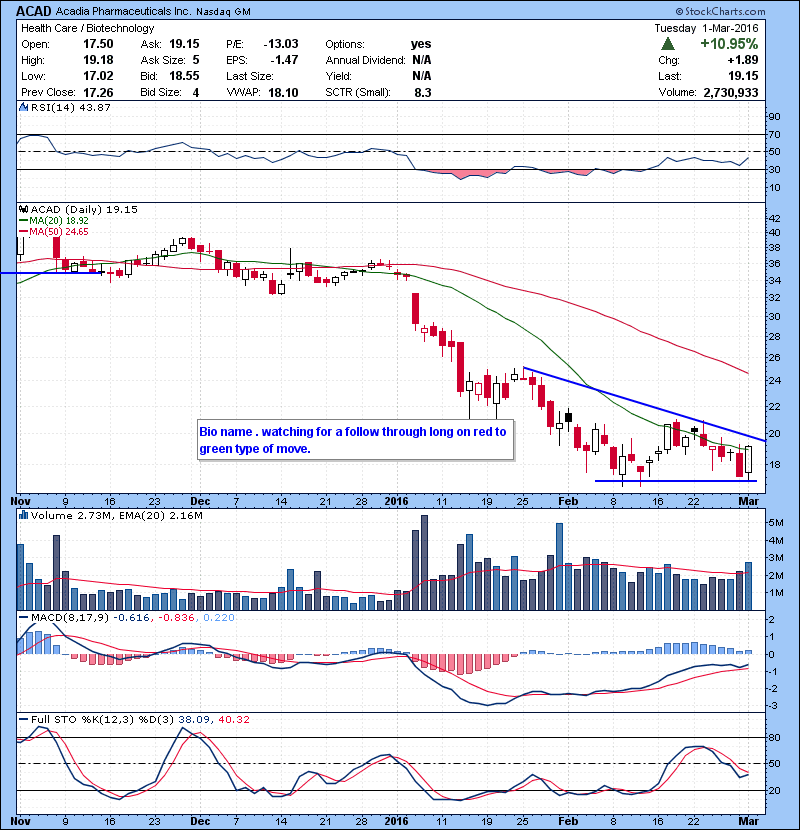Click the Volume panel bar icon
Image resolution: width=800 pixels, height=830 pixels.
pyautogui.click(x=23, y=515)
